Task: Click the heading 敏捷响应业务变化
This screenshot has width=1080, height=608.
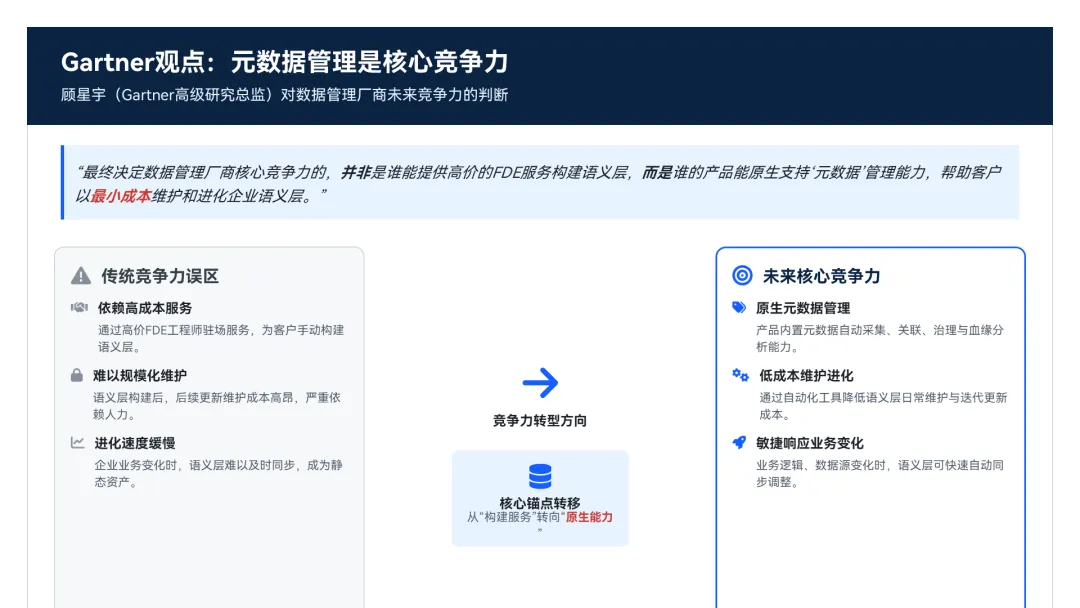Action: [809, 443]
